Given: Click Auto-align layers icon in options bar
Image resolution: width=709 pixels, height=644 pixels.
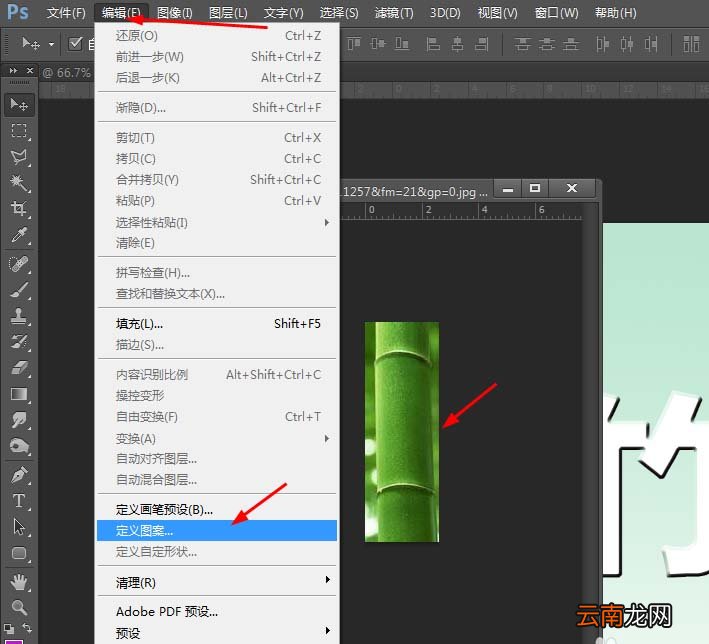Looking at the screenshot, I should coord(691,44).
